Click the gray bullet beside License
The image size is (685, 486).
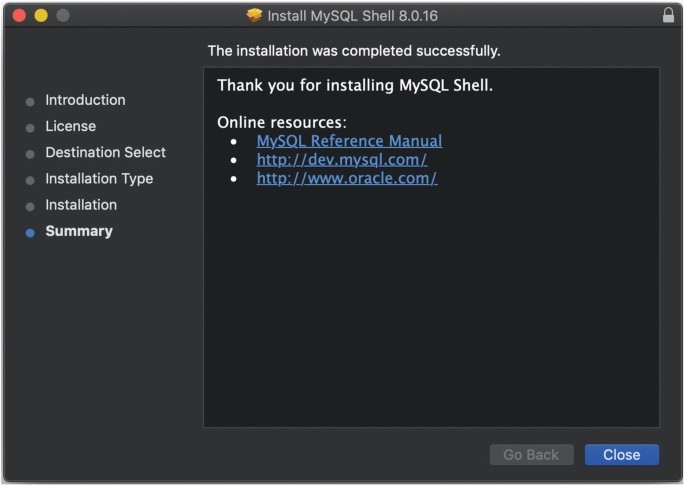point(30,127)
